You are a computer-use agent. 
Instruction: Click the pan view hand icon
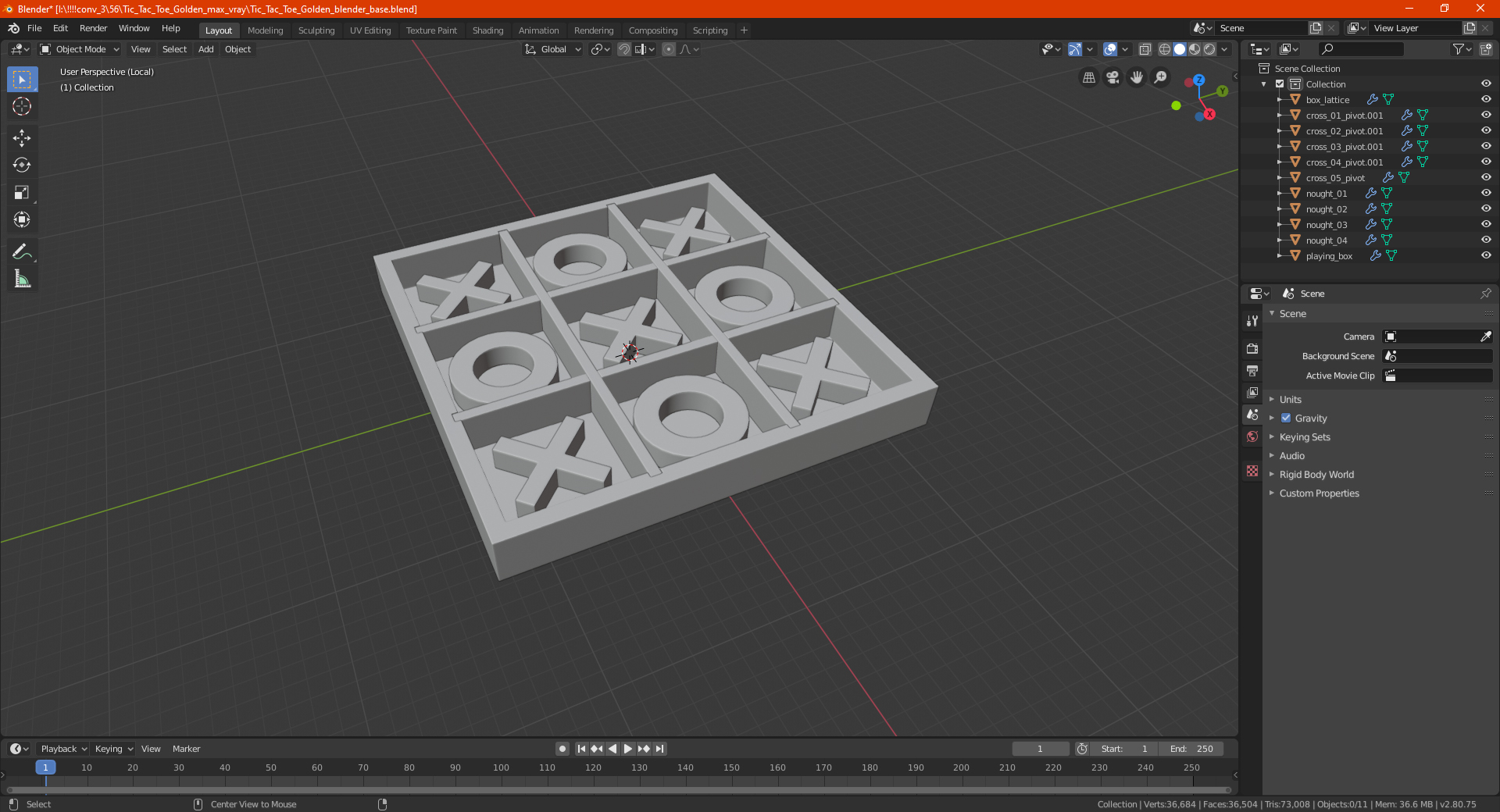pos(1137,77)
